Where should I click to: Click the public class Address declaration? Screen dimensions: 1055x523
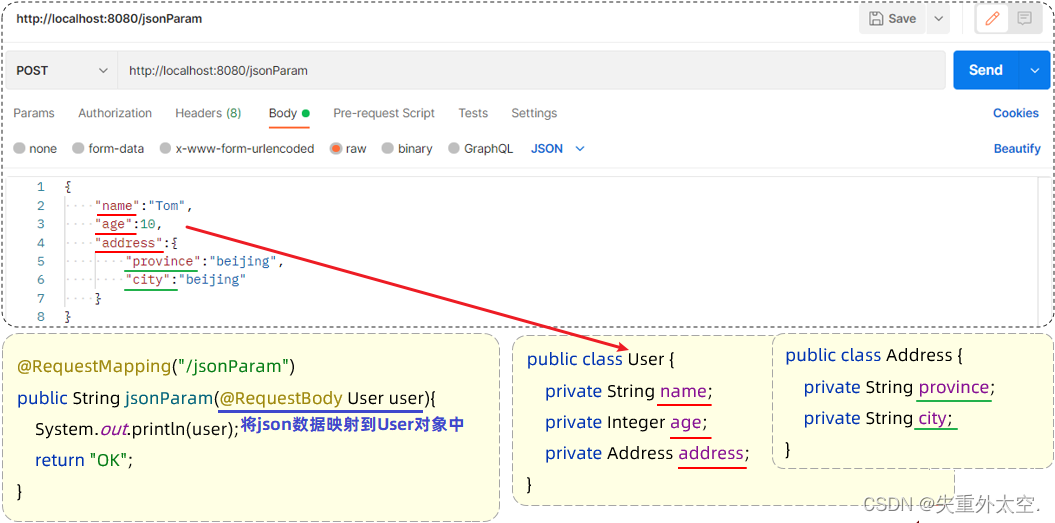coord(874,355)
